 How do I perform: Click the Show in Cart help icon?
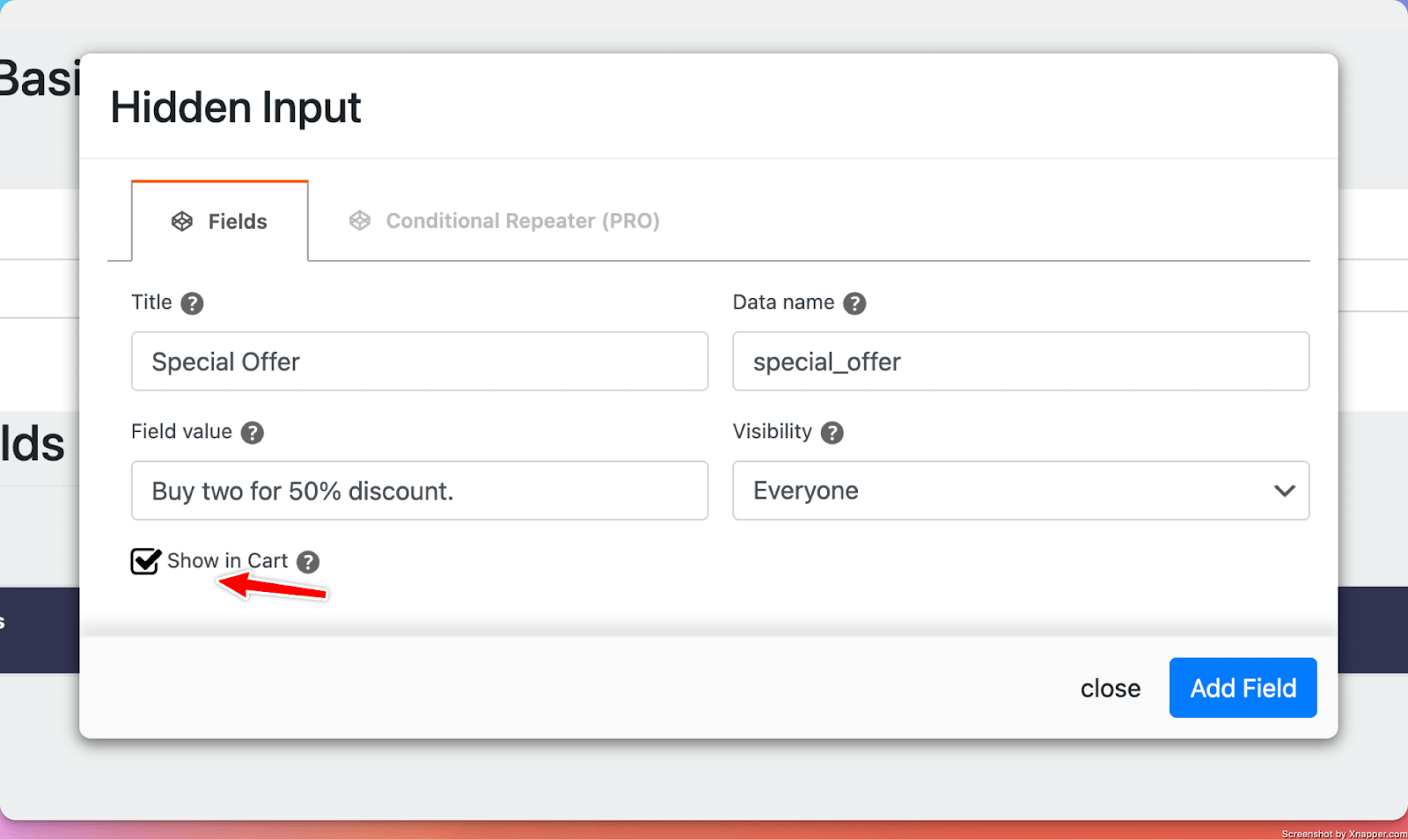308,562
